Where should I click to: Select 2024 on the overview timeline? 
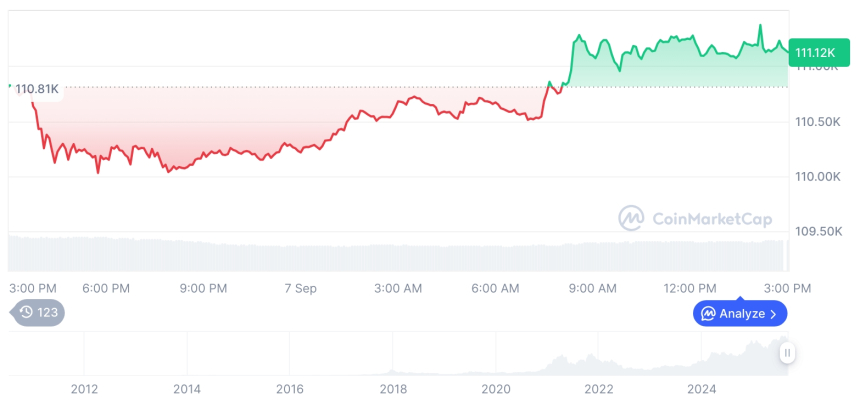(x=702, y=388)
